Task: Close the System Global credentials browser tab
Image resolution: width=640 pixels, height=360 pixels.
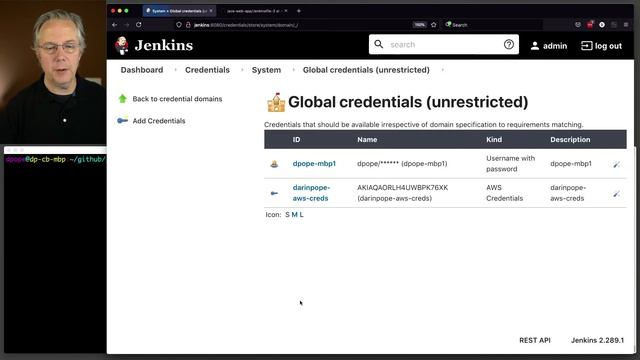Action: 211,11
